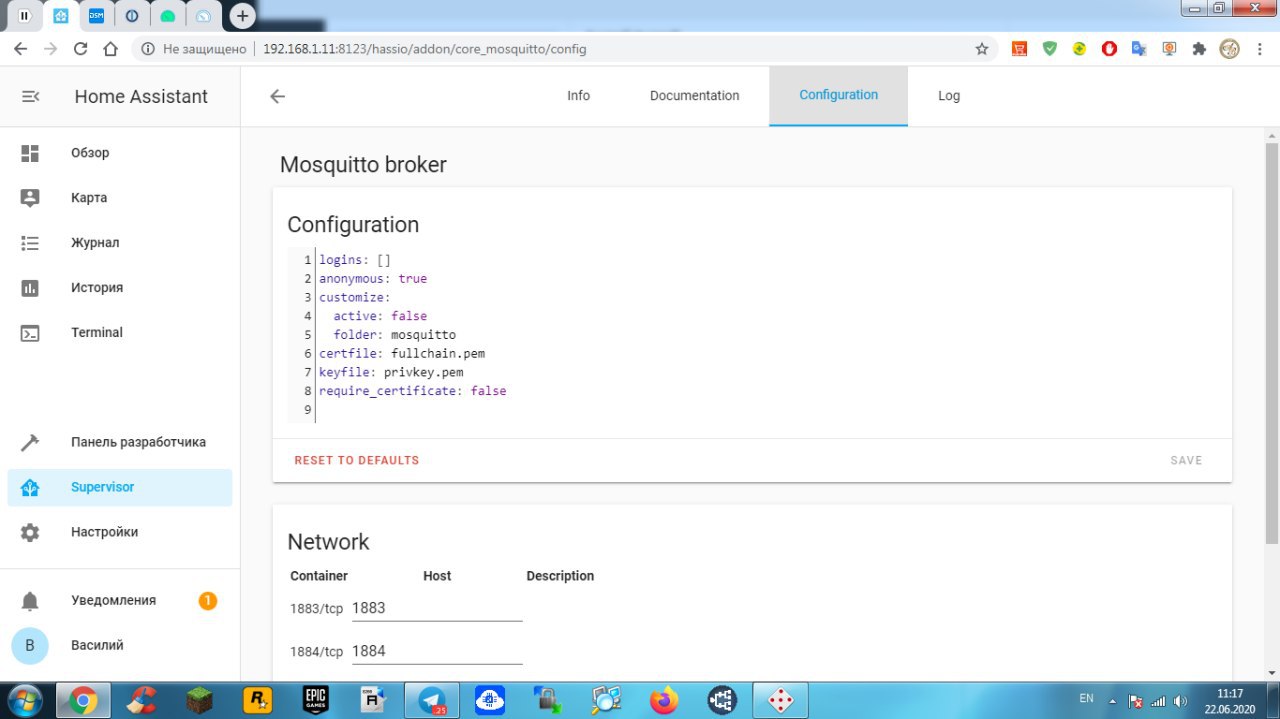Open the green shield AdGuard extension
The height and width of the screenshot is (719, 1280).
[x=1049, y=48]
